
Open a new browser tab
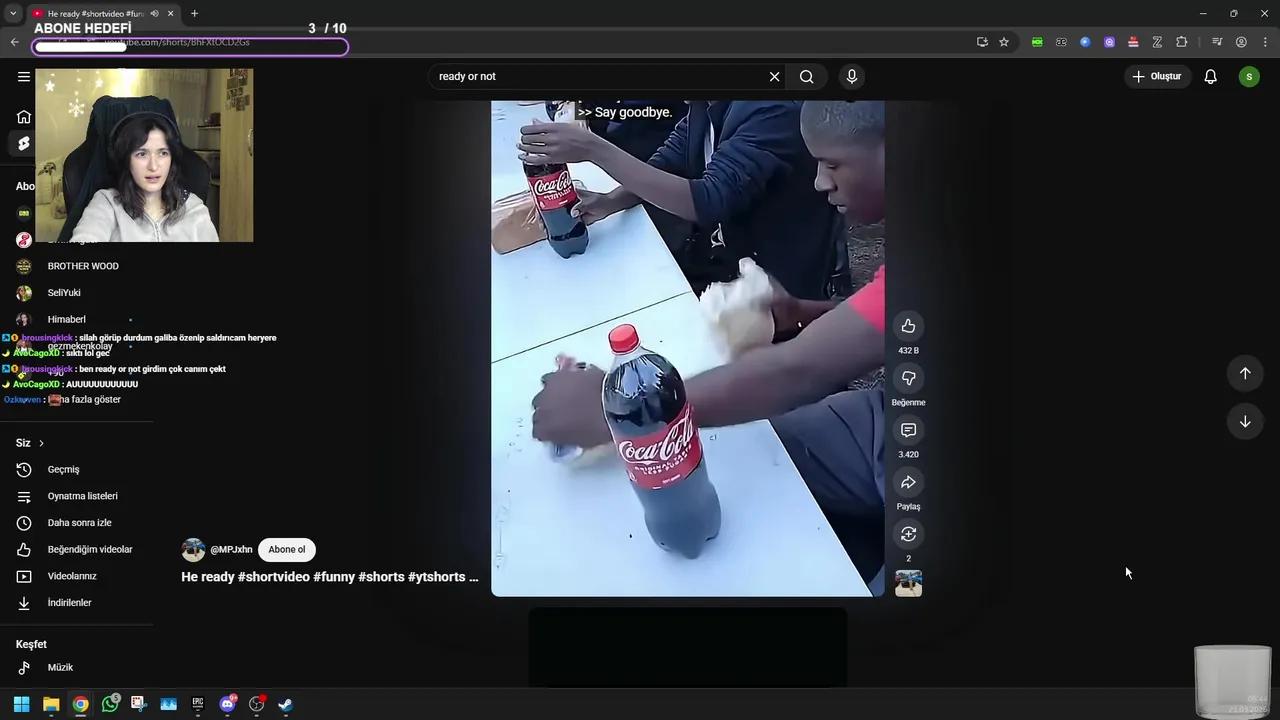pyautogui.click(x=194, y=14)
